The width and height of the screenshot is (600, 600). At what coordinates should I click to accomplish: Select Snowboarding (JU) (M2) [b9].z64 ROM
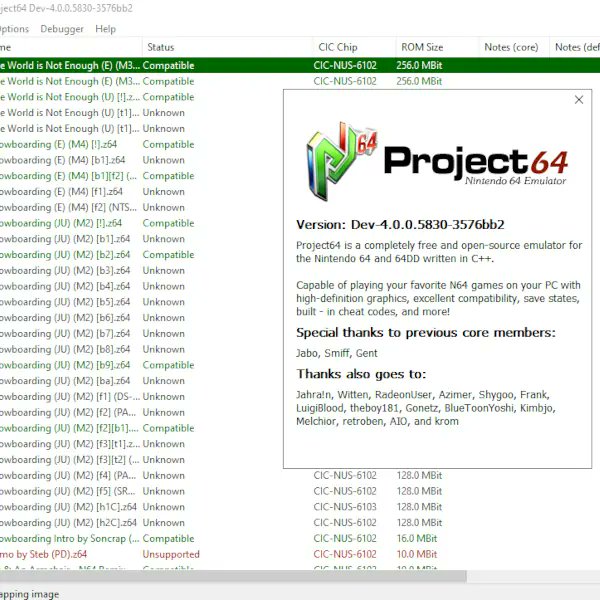(x=65, y=365)
